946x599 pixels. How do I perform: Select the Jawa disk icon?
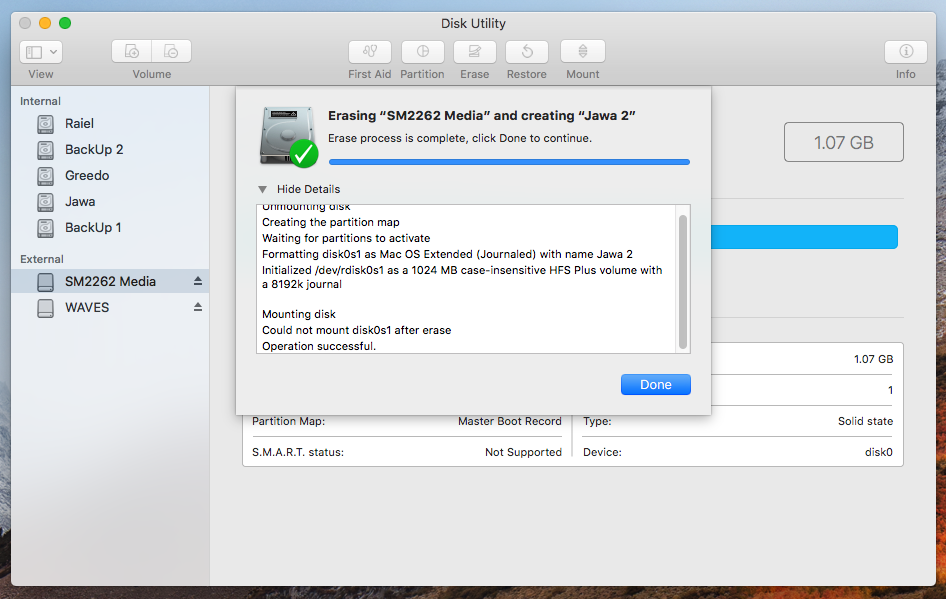pyautogui.click(x=45, y=201)
